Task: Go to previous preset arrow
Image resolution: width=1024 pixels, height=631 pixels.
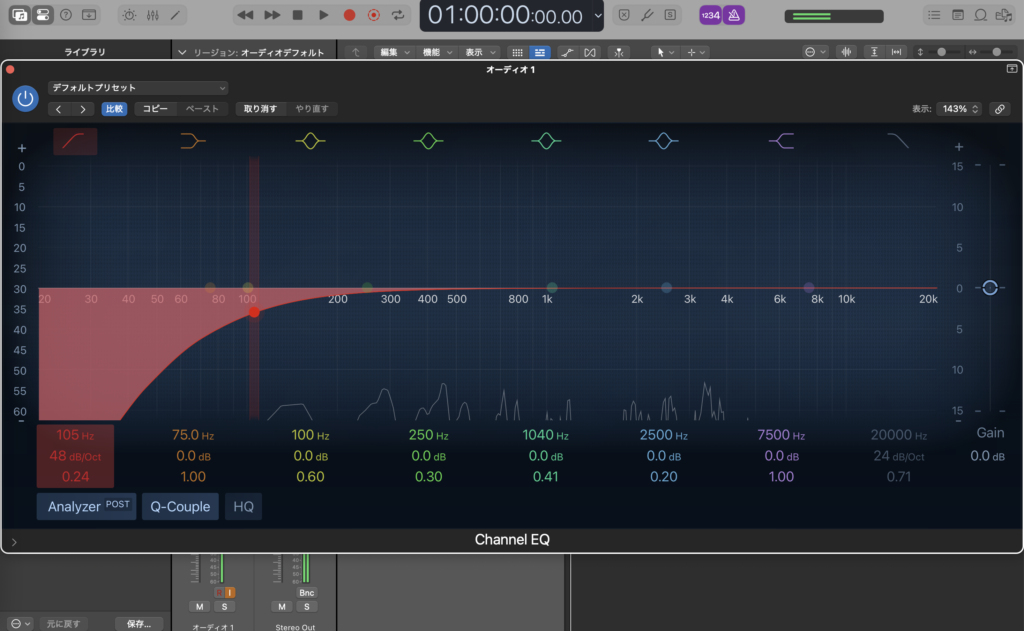Action: coord(59,109)
